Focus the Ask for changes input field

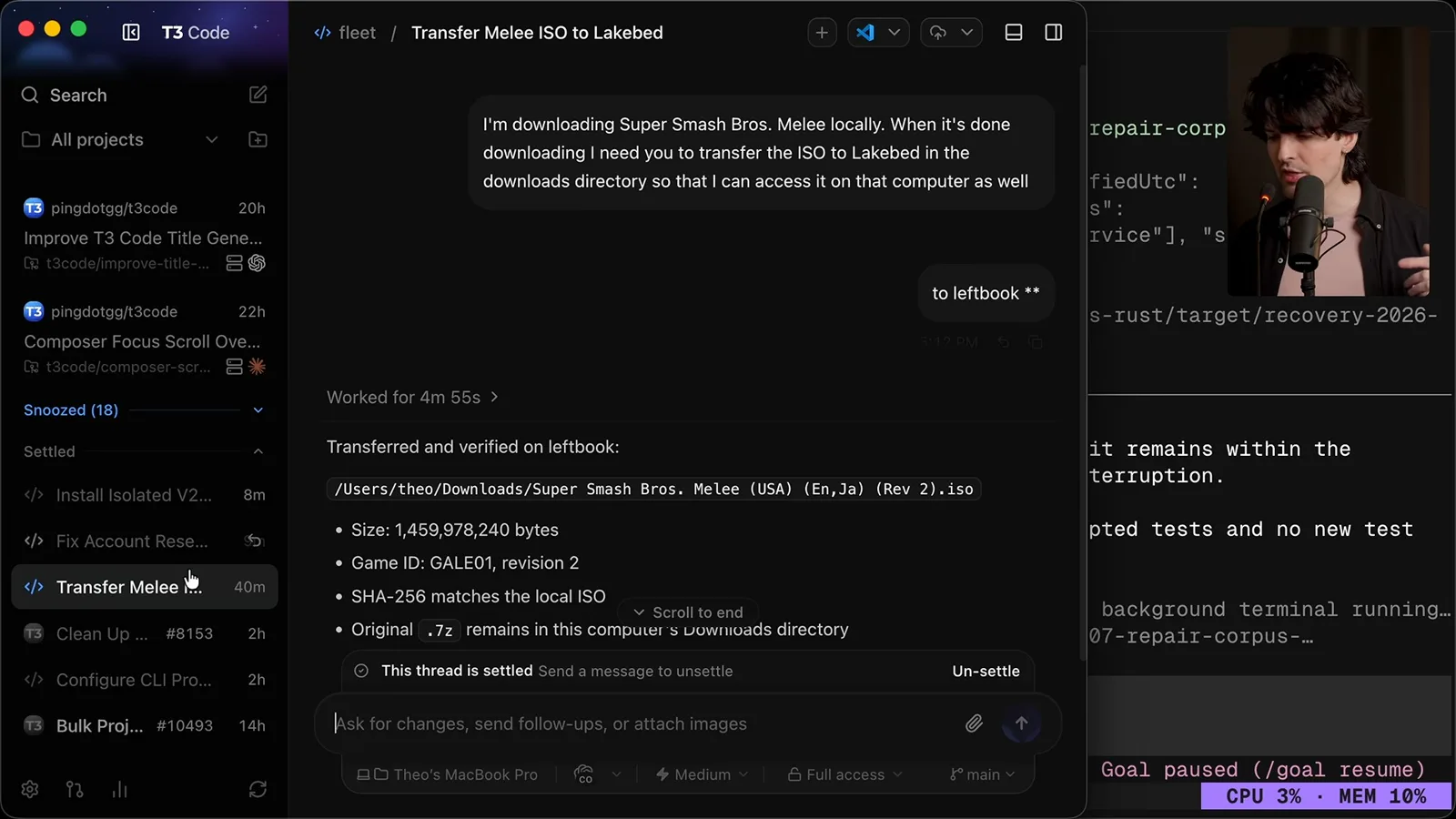click(642, 723)
